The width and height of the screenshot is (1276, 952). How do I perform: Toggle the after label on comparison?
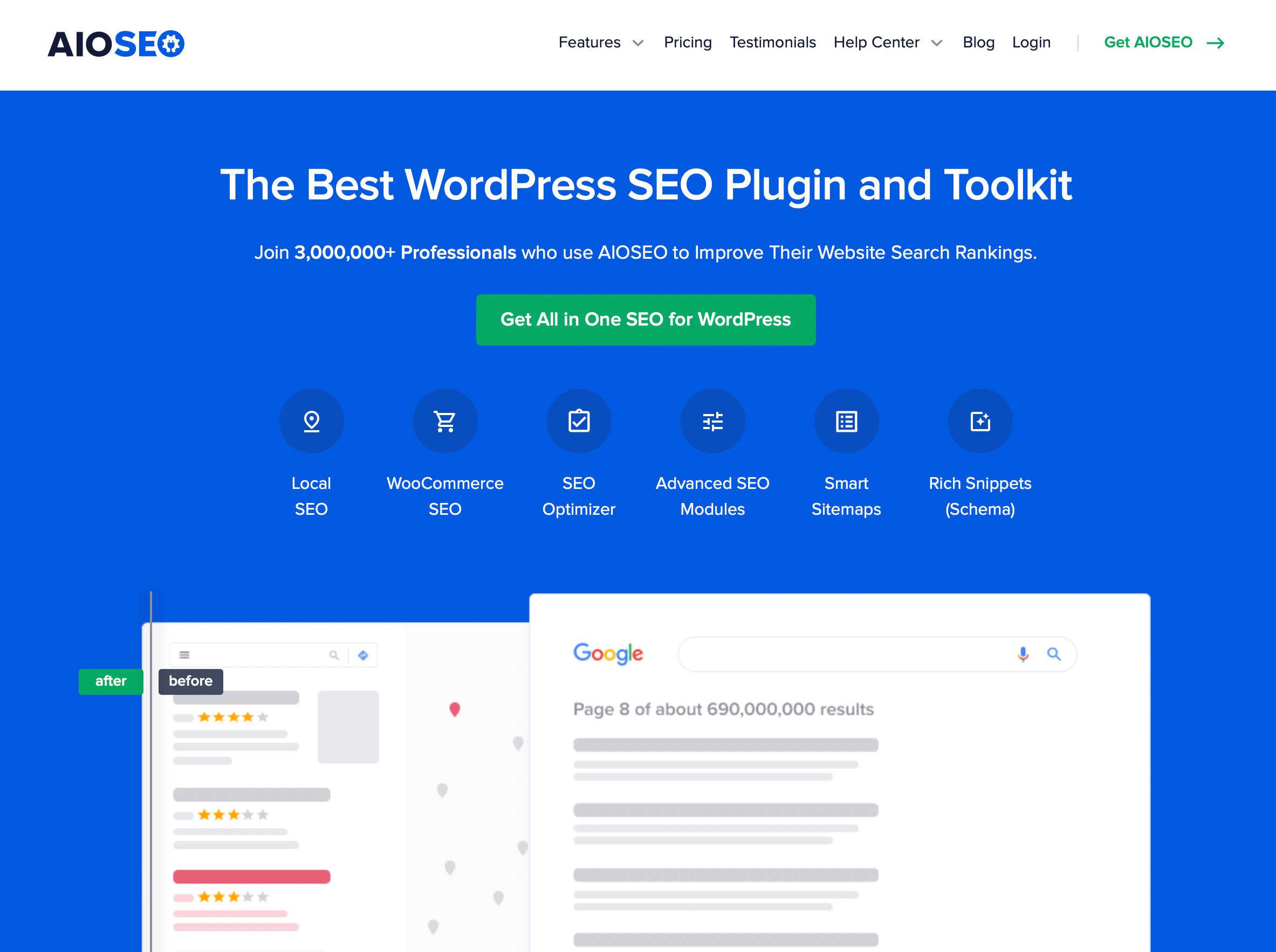pyautogui.click(x=109, y=681)
